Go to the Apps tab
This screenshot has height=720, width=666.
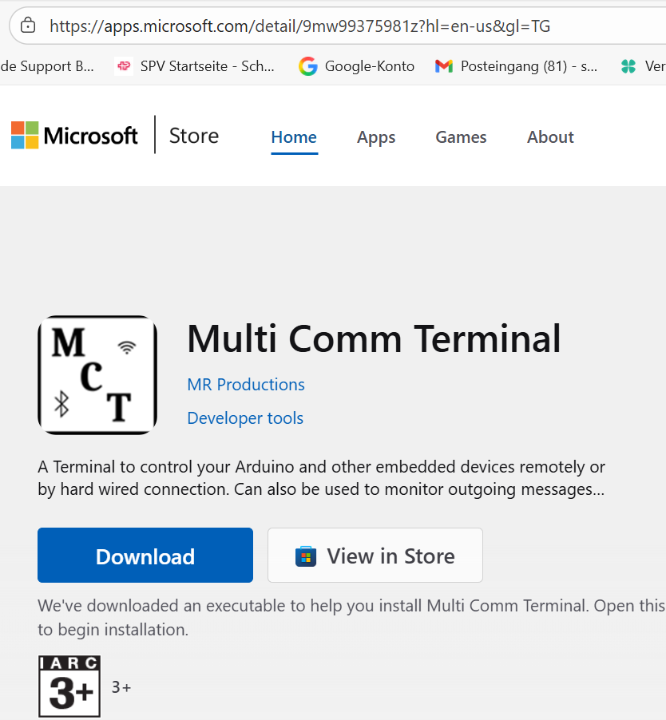[376, 137]
